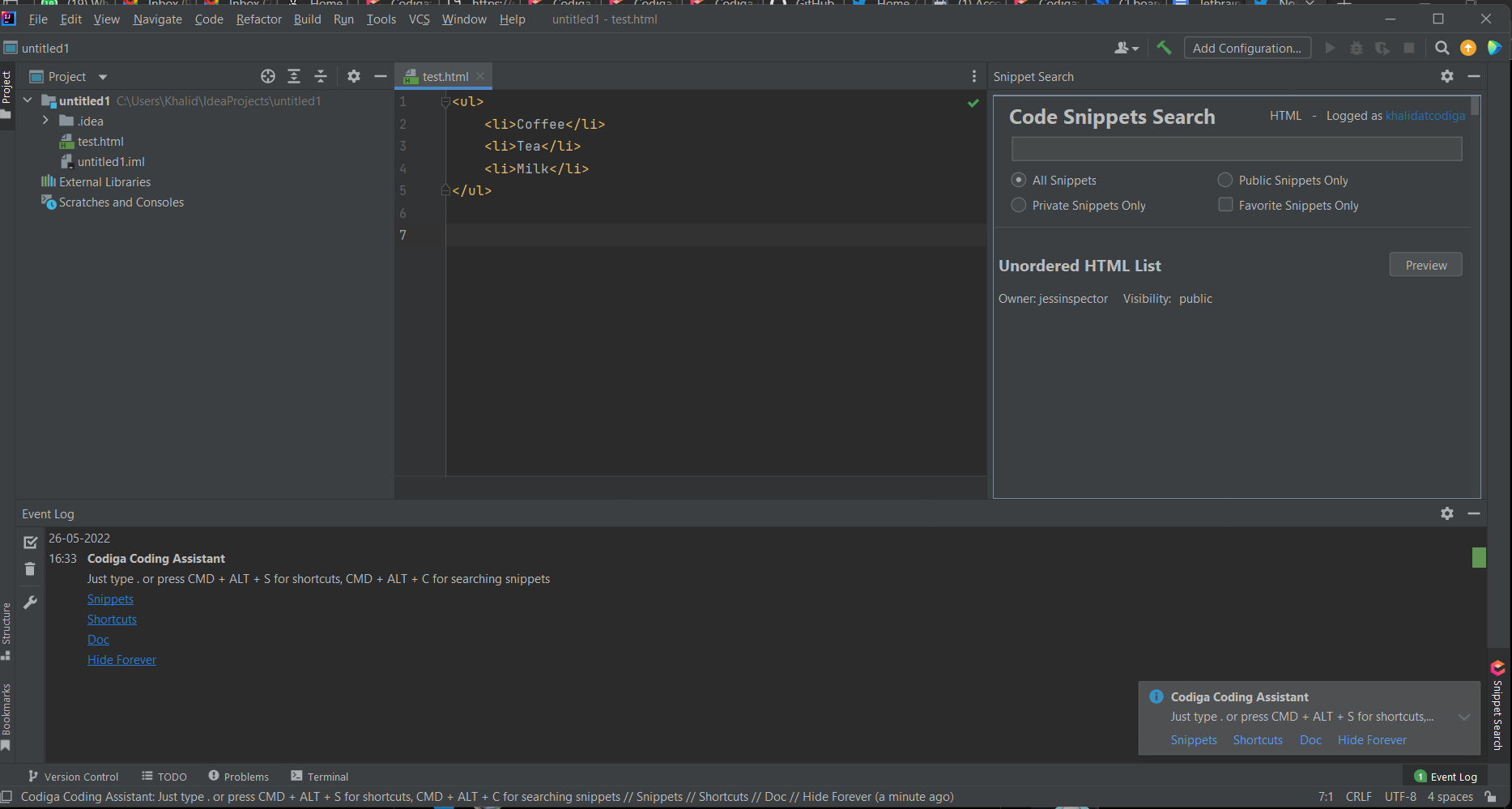The height and width of the screenshot is (809, 1512).
Task: Click tool window quick access icon in status bar
Action: [6, 797]
